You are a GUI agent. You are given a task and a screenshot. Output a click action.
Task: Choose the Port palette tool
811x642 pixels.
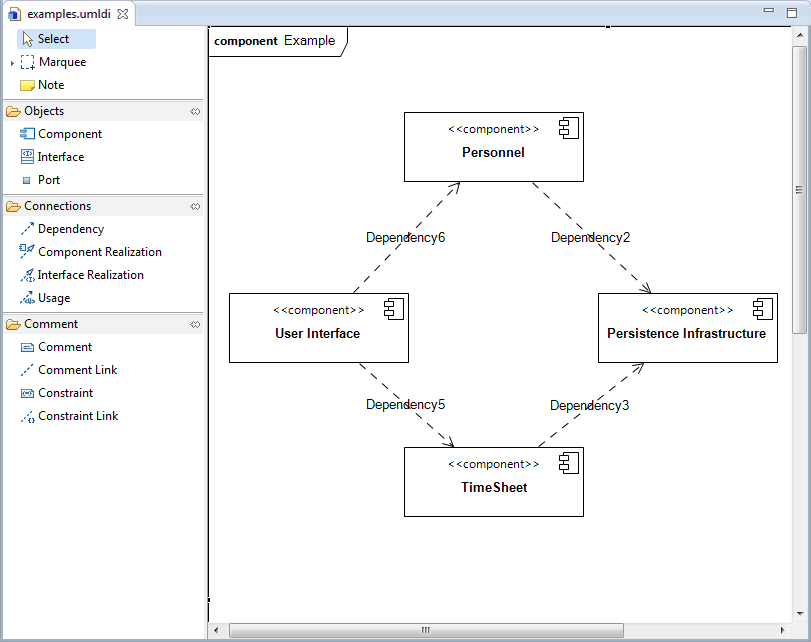click(48, 180)
